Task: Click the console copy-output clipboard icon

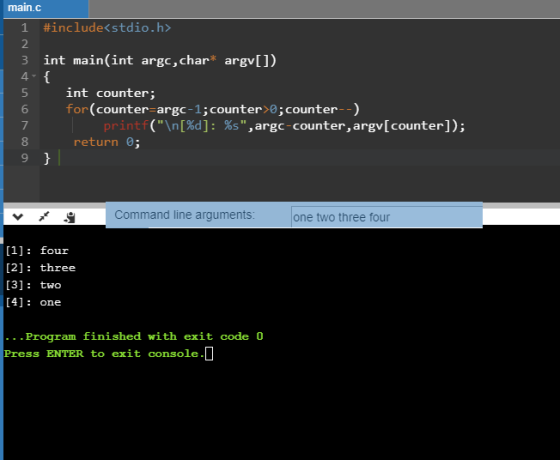Action: point(70,217)
